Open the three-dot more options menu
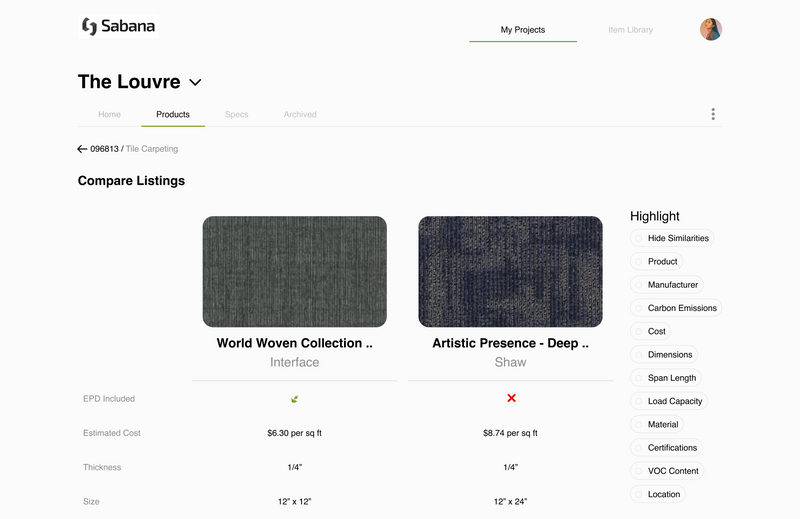 pos(713,114)
